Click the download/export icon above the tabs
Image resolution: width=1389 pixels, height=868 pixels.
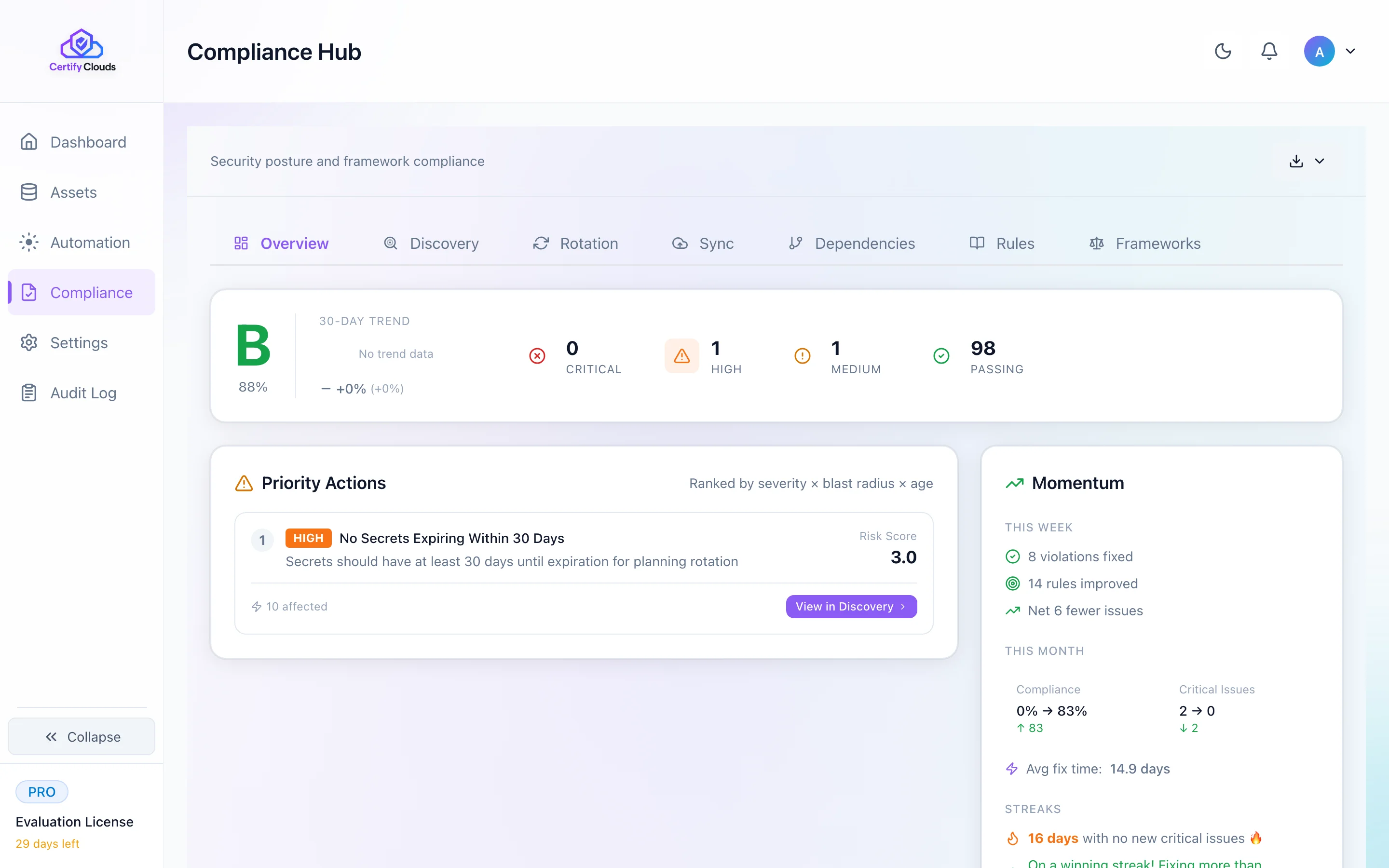point(1296,162)
